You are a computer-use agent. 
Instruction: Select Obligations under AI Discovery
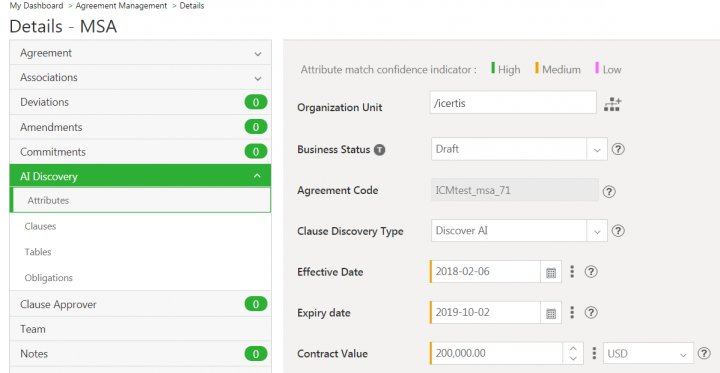tap(49, 278)
